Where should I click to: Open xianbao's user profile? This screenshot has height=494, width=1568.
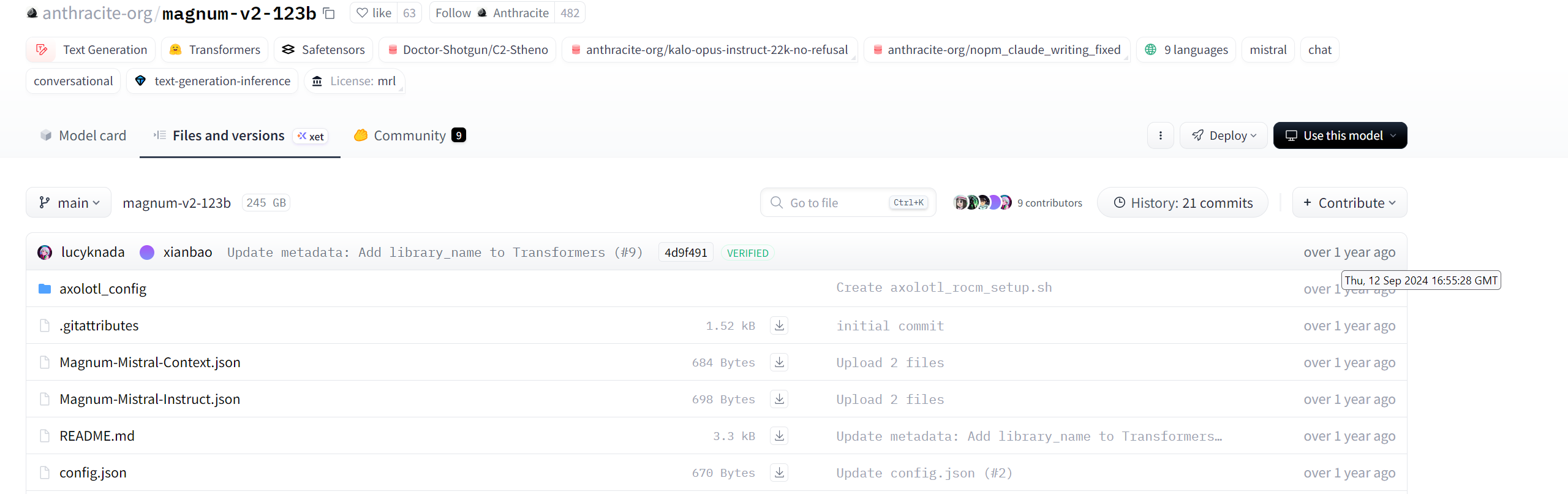[x=187, y=253]
